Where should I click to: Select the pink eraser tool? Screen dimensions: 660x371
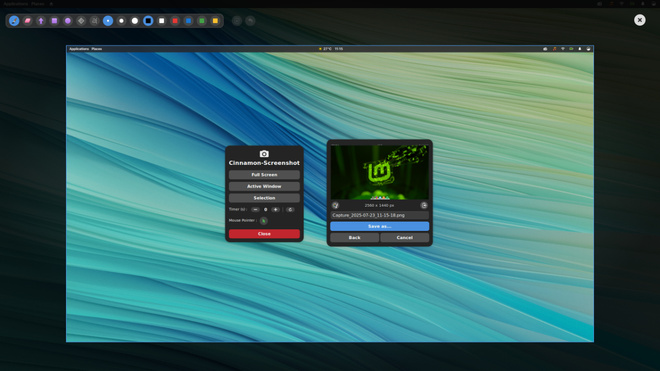[27, 21]
